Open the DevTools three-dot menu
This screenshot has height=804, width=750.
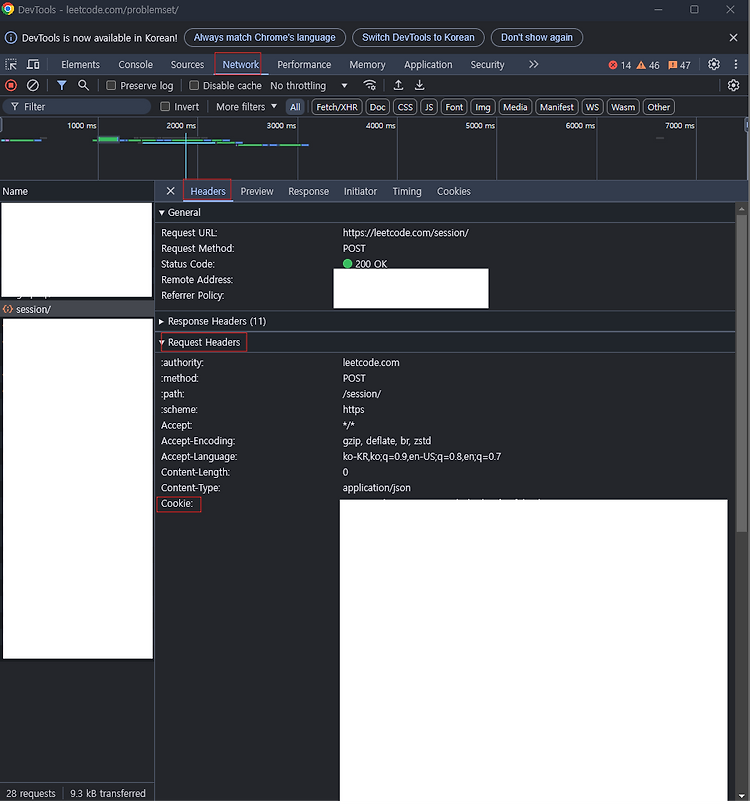click(x=736, y=64)
